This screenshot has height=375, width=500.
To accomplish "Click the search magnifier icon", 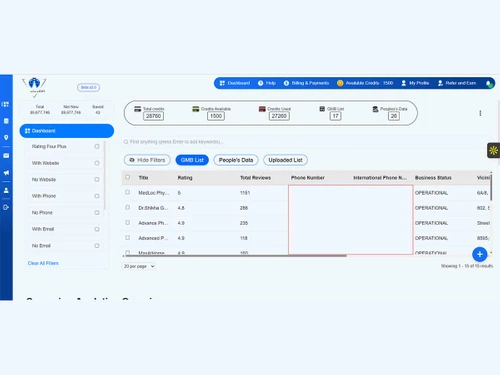I will (126, 142).
